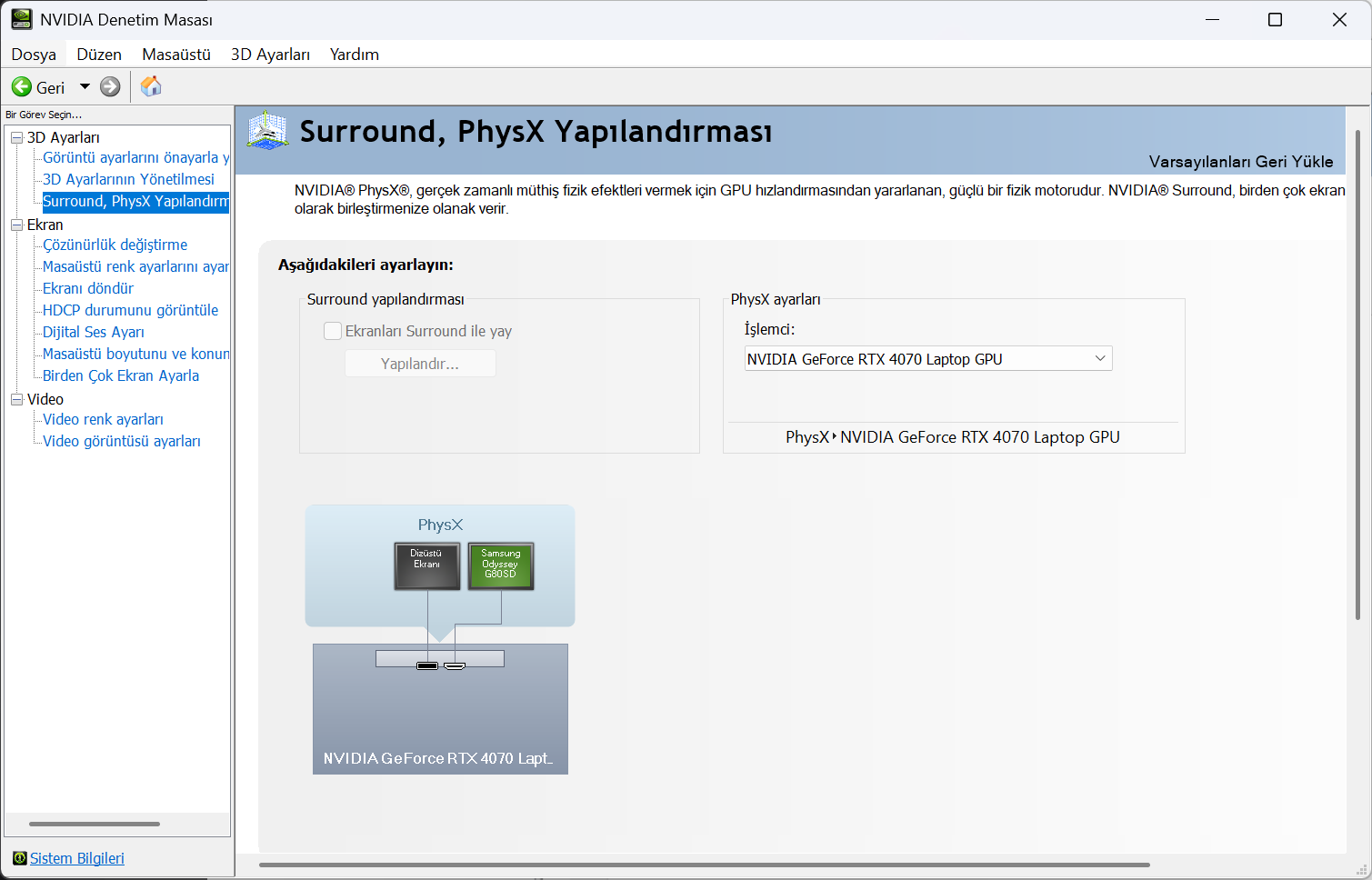Click the grey forward arrow icon

pos(110,87)
